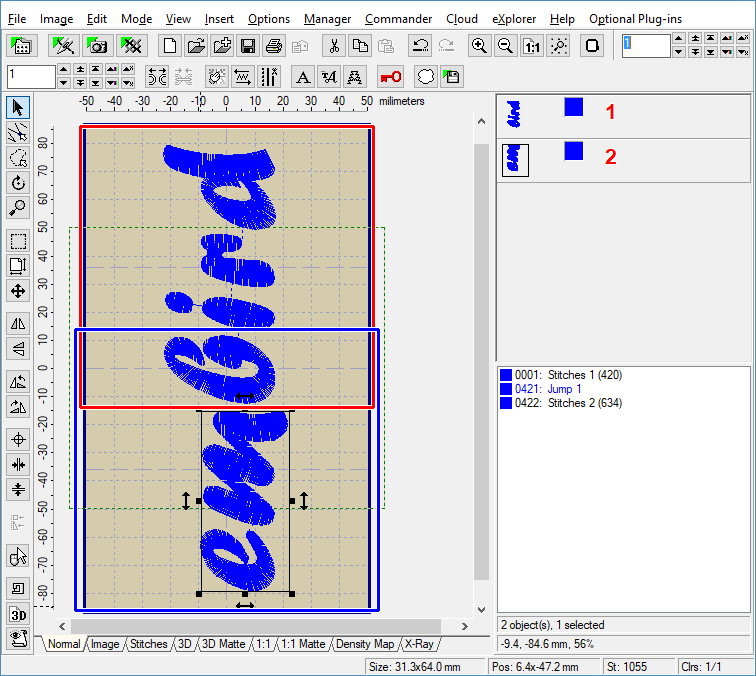Click the Cut scissors icon
The height and width of the screenshot is (676, 756).
[334, 46]
